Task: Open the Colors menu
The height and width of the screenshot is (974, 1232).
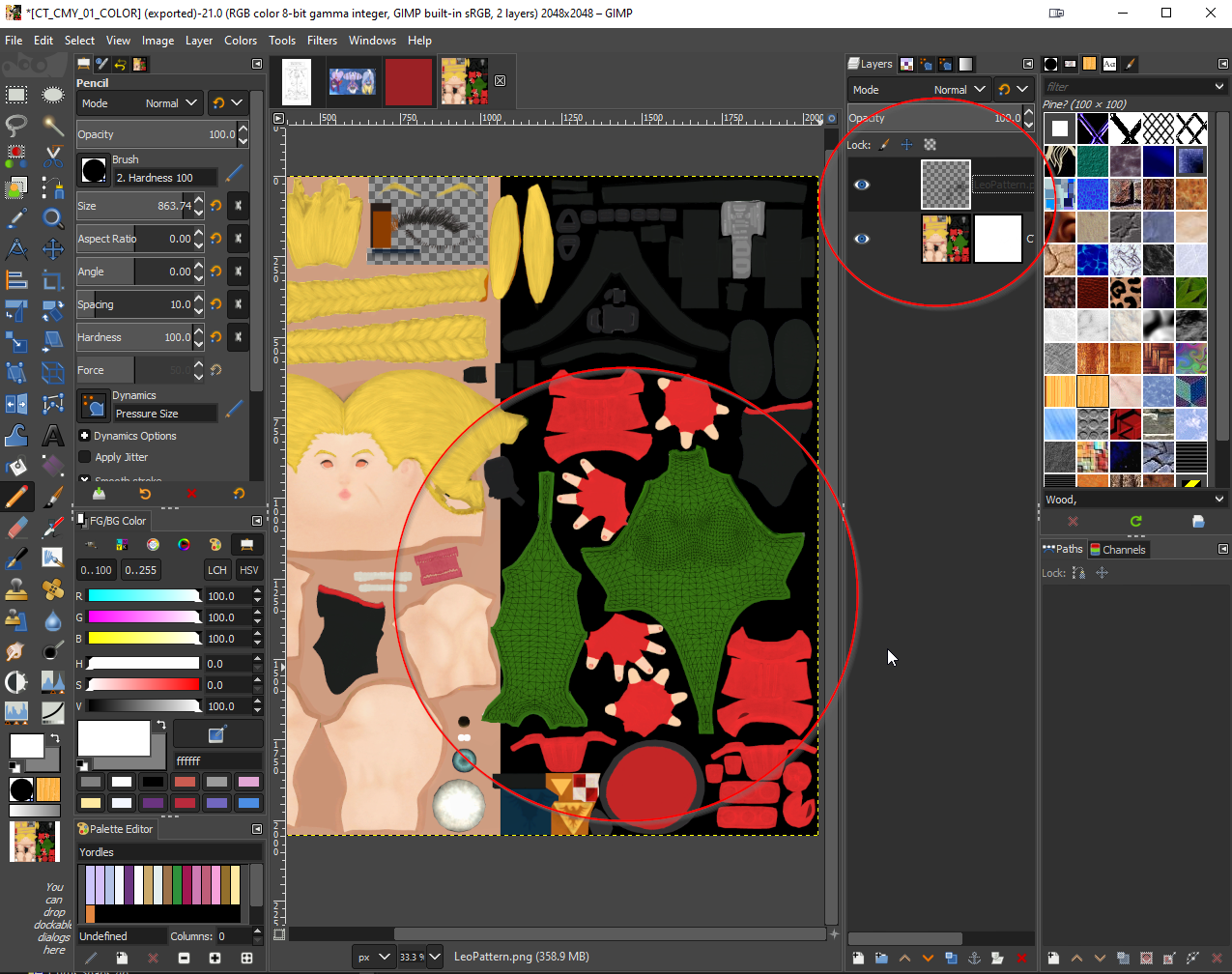Action: (241, 41)
